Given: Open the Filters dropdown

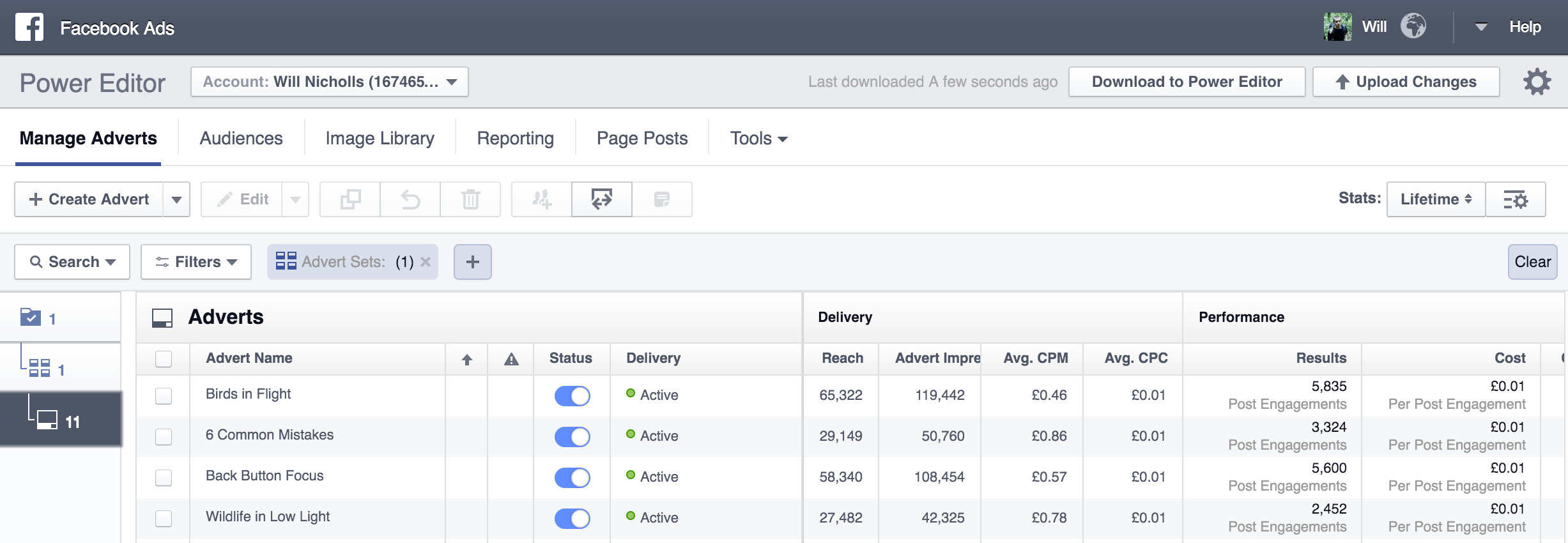Looking at the screenshot, I should click(x=196, y=262).
